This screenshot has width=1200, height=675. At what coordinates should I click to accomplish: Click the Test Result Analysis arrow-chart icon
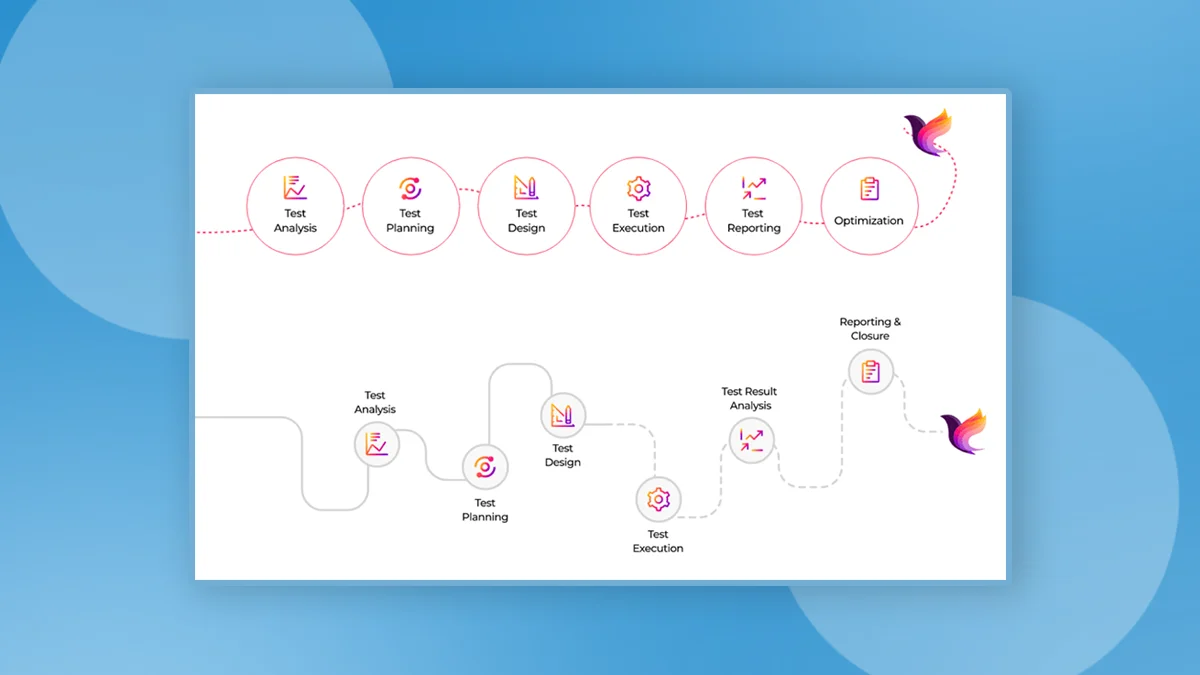click(x=751, y=440)
